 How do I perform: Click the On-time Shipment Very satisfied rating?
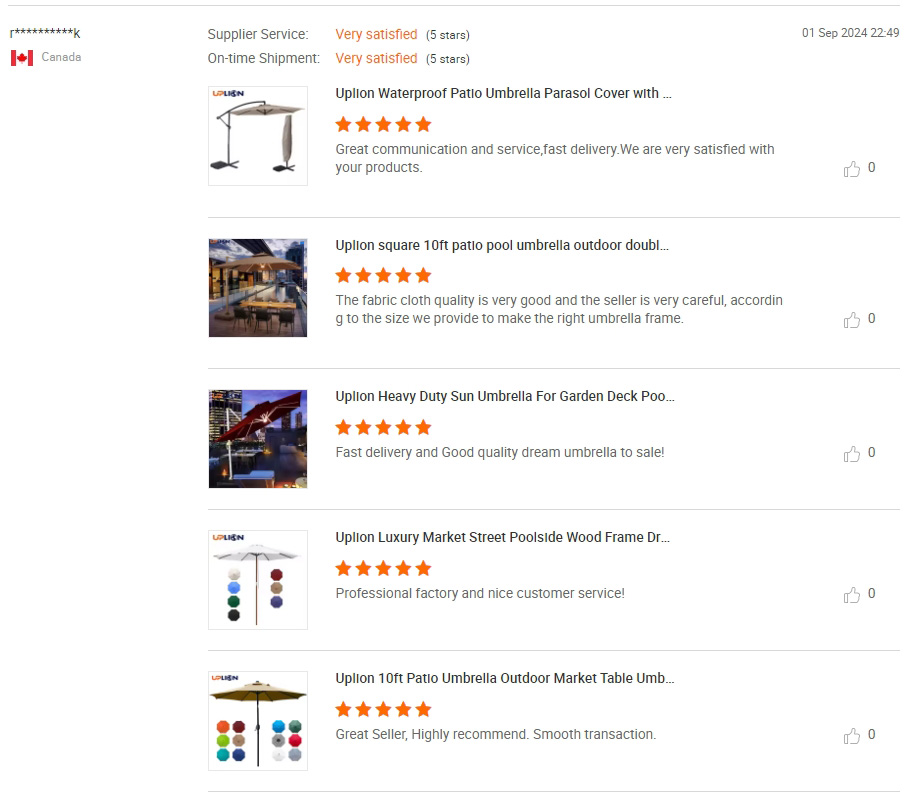coord(376,58)
